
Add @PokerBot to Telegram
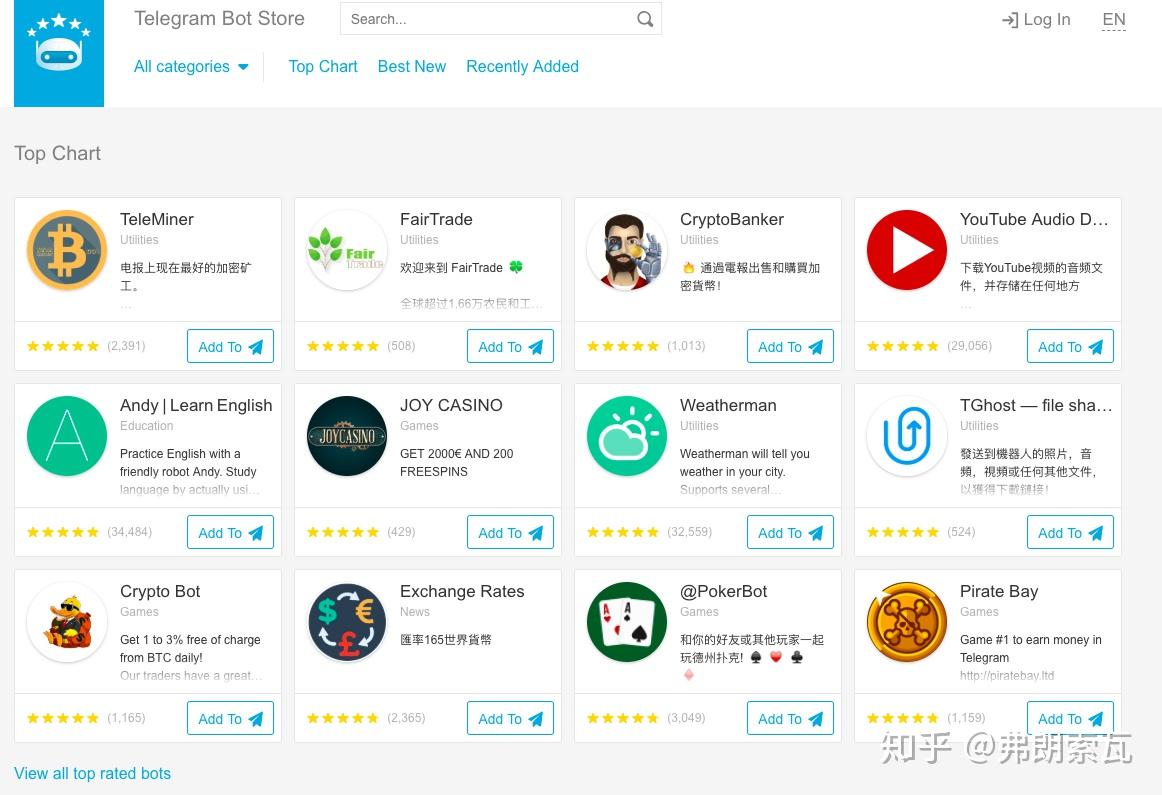tap(791, 719)
